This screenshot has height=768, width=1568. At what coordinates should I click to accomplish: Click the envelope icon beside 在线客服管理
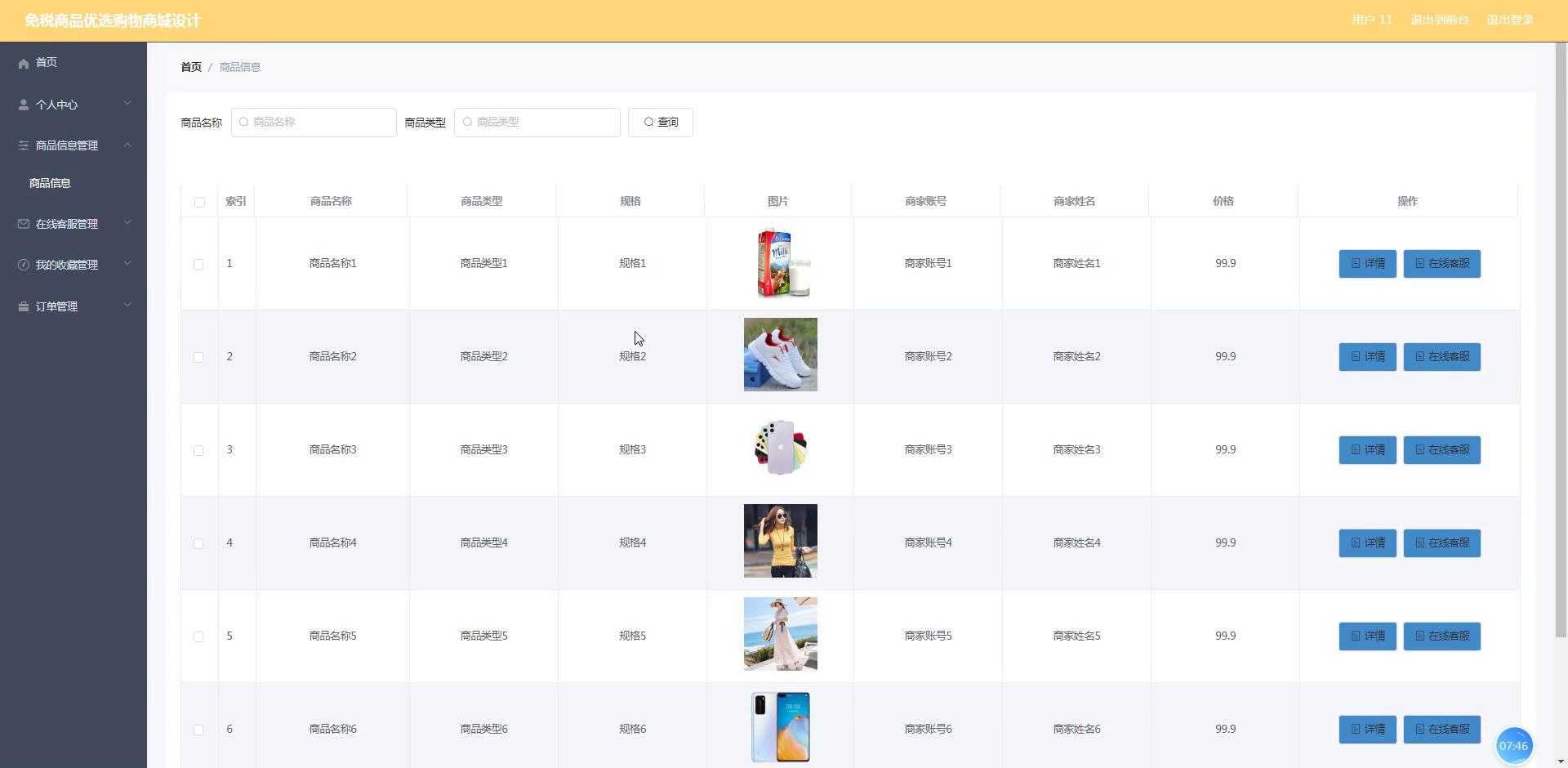pos(24,224)
